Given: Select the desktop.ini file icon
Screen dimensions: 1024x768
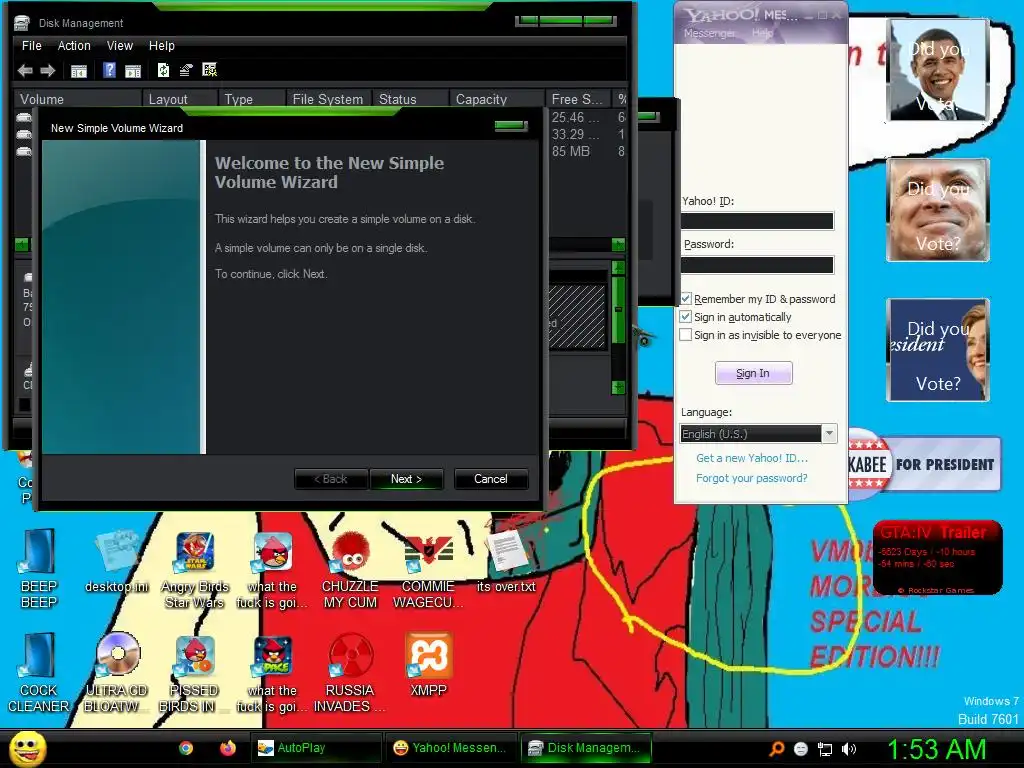Looking at the screenshot, I should tap(117, 562).
